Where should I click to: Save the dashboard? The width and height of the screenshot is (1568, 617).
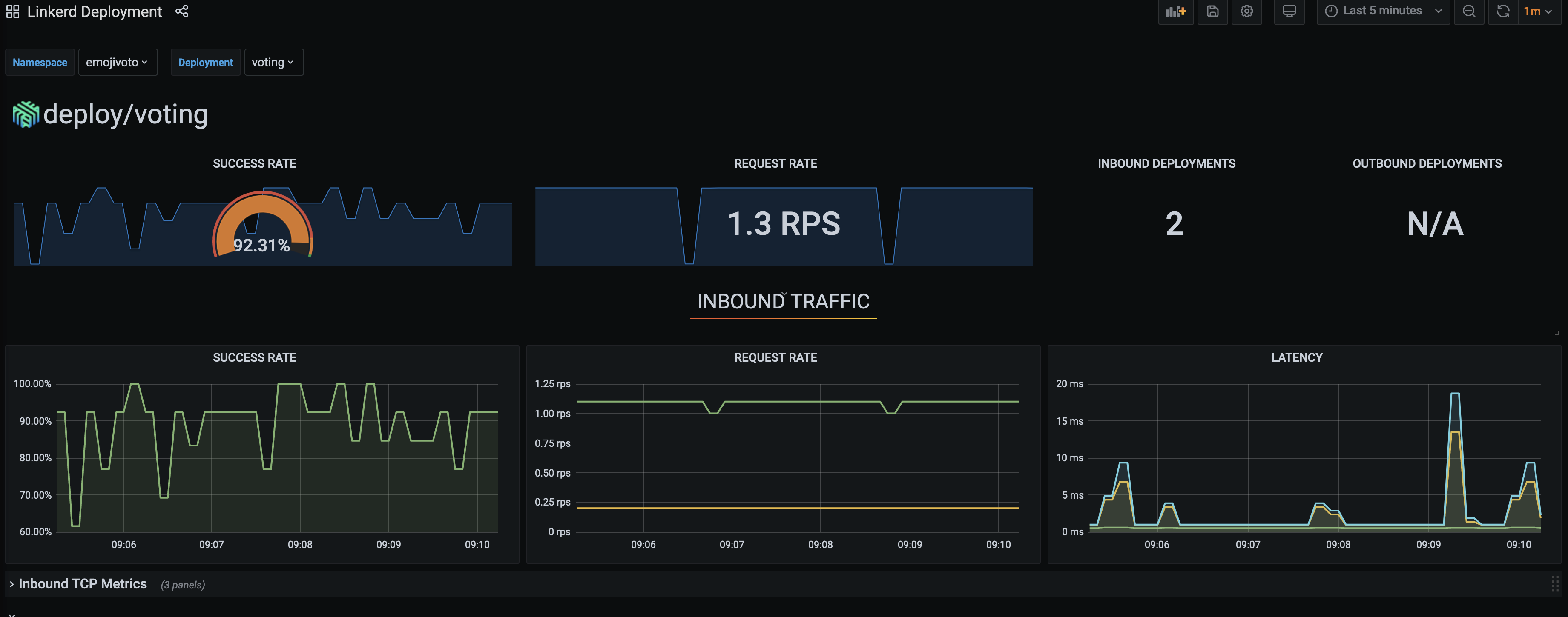(1212, 11)
